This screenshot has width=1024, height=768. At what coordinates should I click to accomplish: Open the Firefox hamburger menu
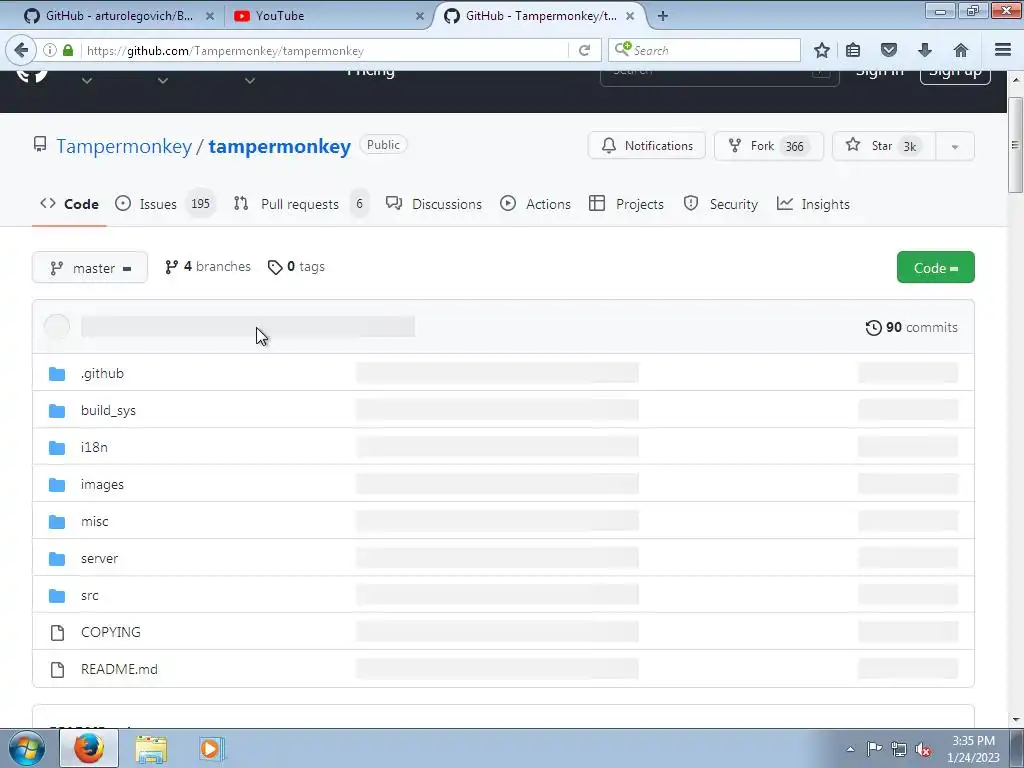(x=1003, y=50)
